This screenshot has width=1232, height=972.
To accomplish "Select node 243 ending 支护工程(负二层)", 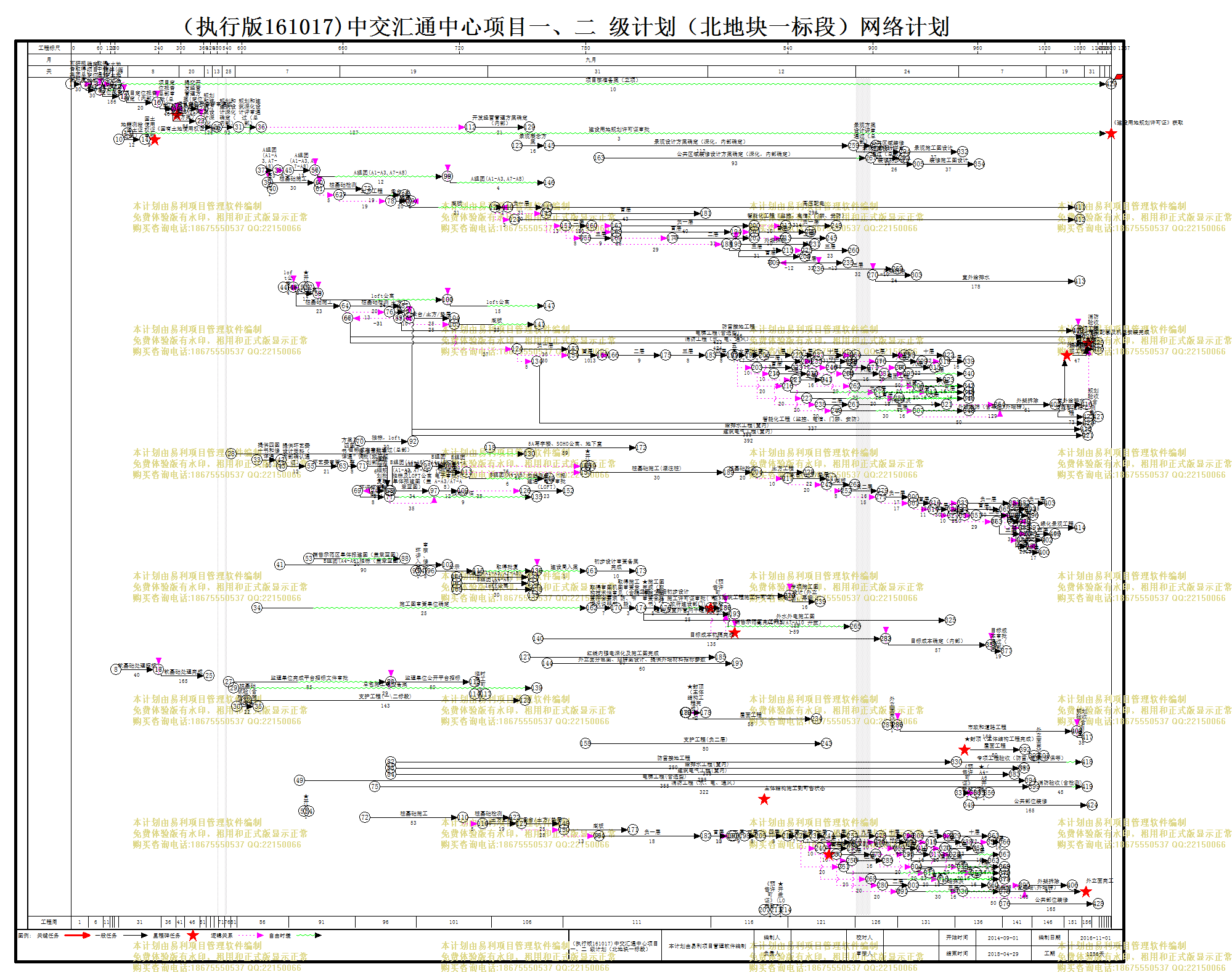I will pyautogui.click(x=826, y=743).
